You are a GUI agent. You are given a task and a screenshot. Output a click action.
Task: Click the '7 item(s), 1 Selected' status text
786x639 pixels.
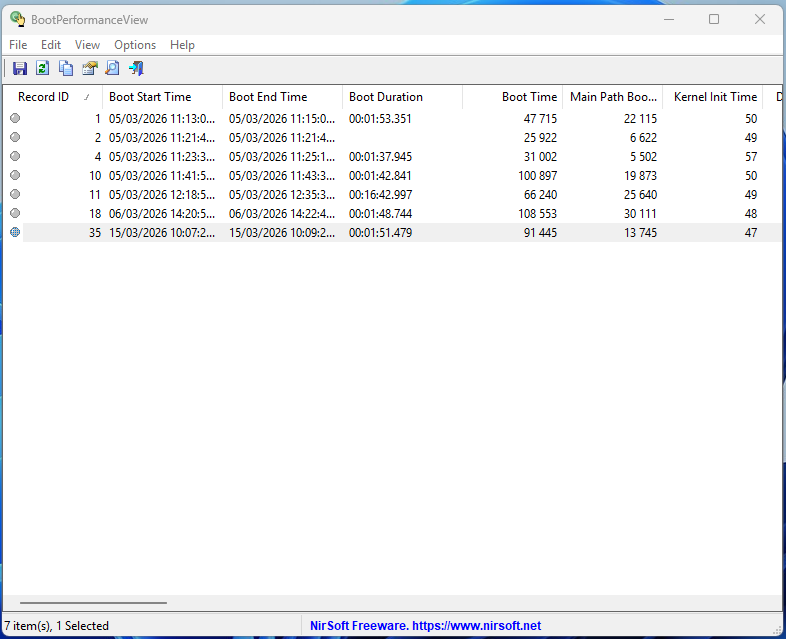point(57,626)
